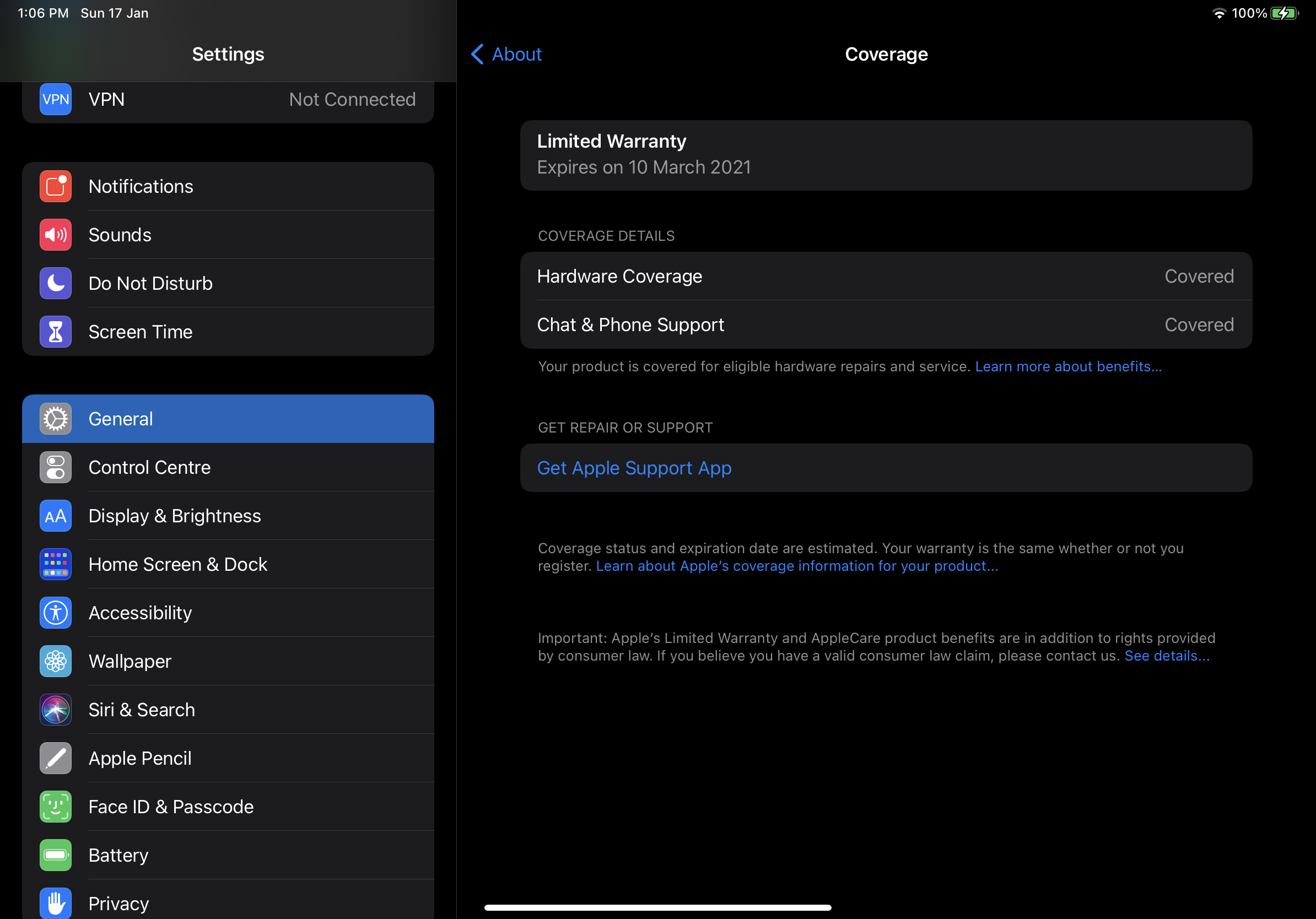
Task: Select General in the sidebar
Action: point(228,419)
